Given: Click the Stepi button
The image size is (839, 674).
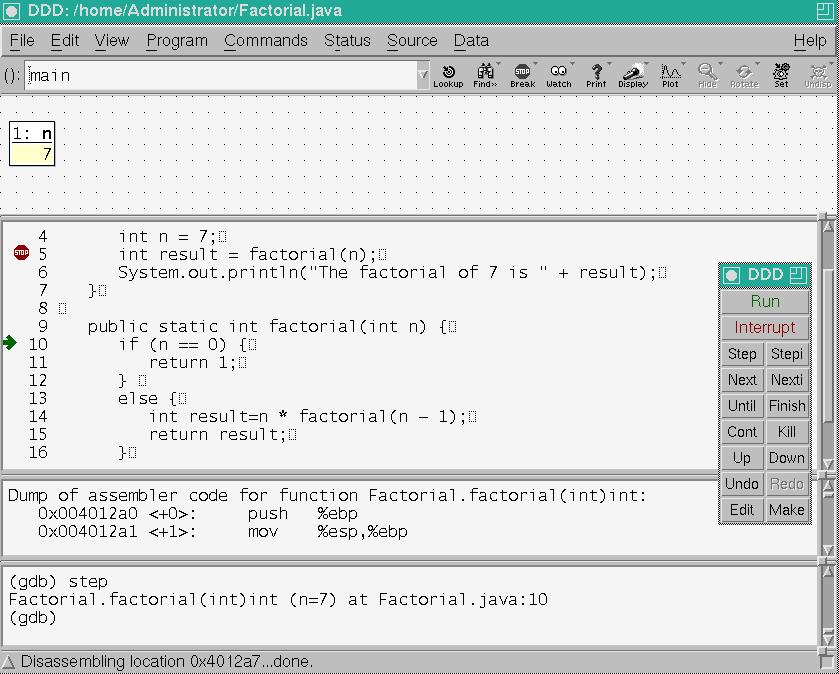Looking at the screenshot, I should click(787, 354).
